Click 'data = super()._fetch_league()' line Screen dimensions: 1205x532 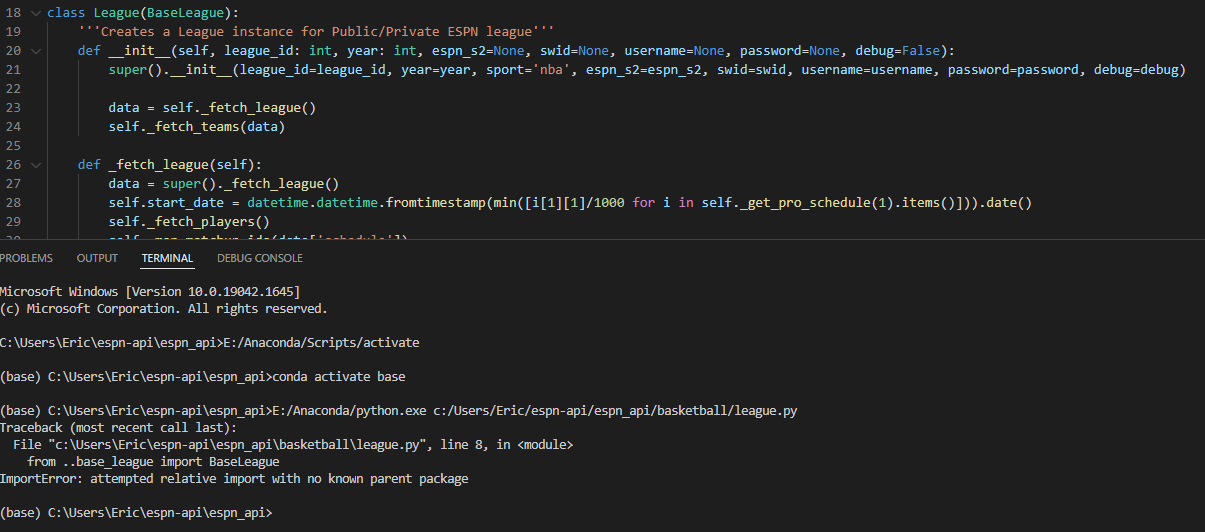click(x=224, y=184)
